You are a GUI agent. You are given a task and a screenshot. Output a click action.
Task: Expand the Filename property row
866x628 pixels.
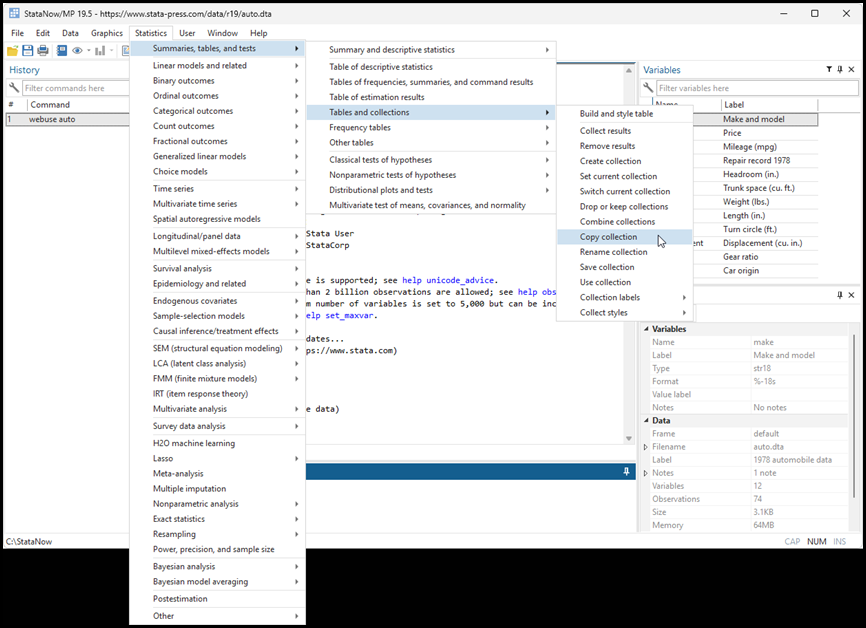pyautogui.click(x=646, y=447)
